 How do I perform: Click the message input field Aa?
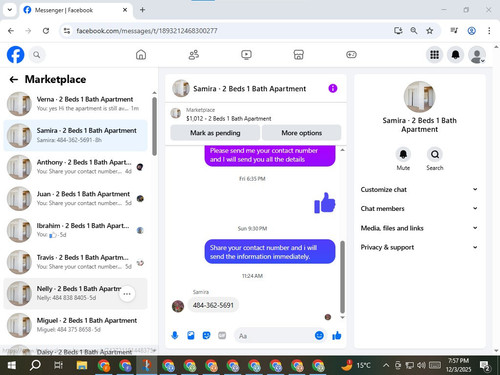pos(275,336)
